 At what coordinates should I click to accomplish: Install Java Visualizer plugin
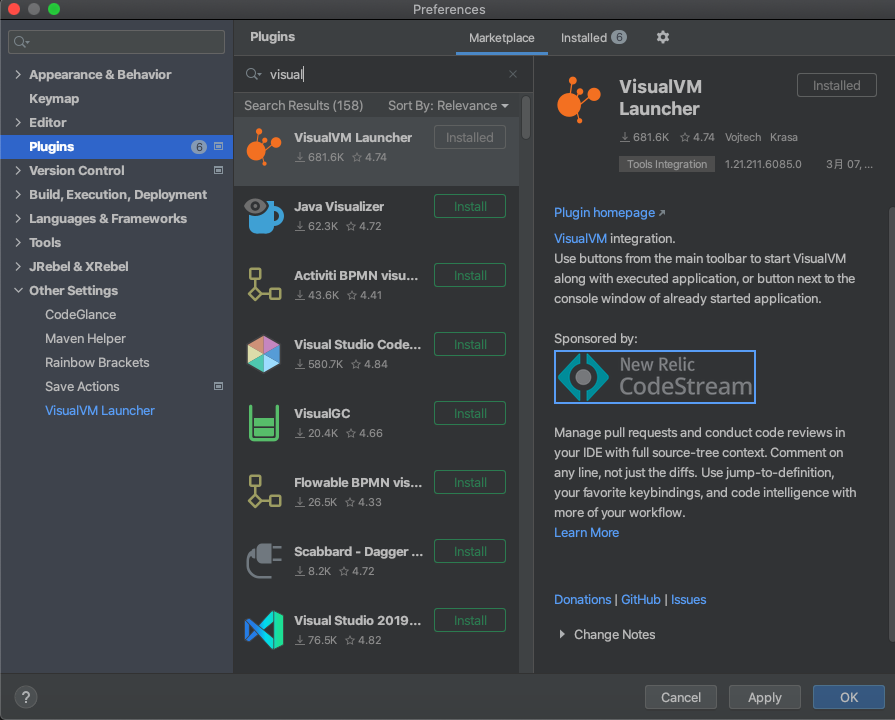coord(470,206)
